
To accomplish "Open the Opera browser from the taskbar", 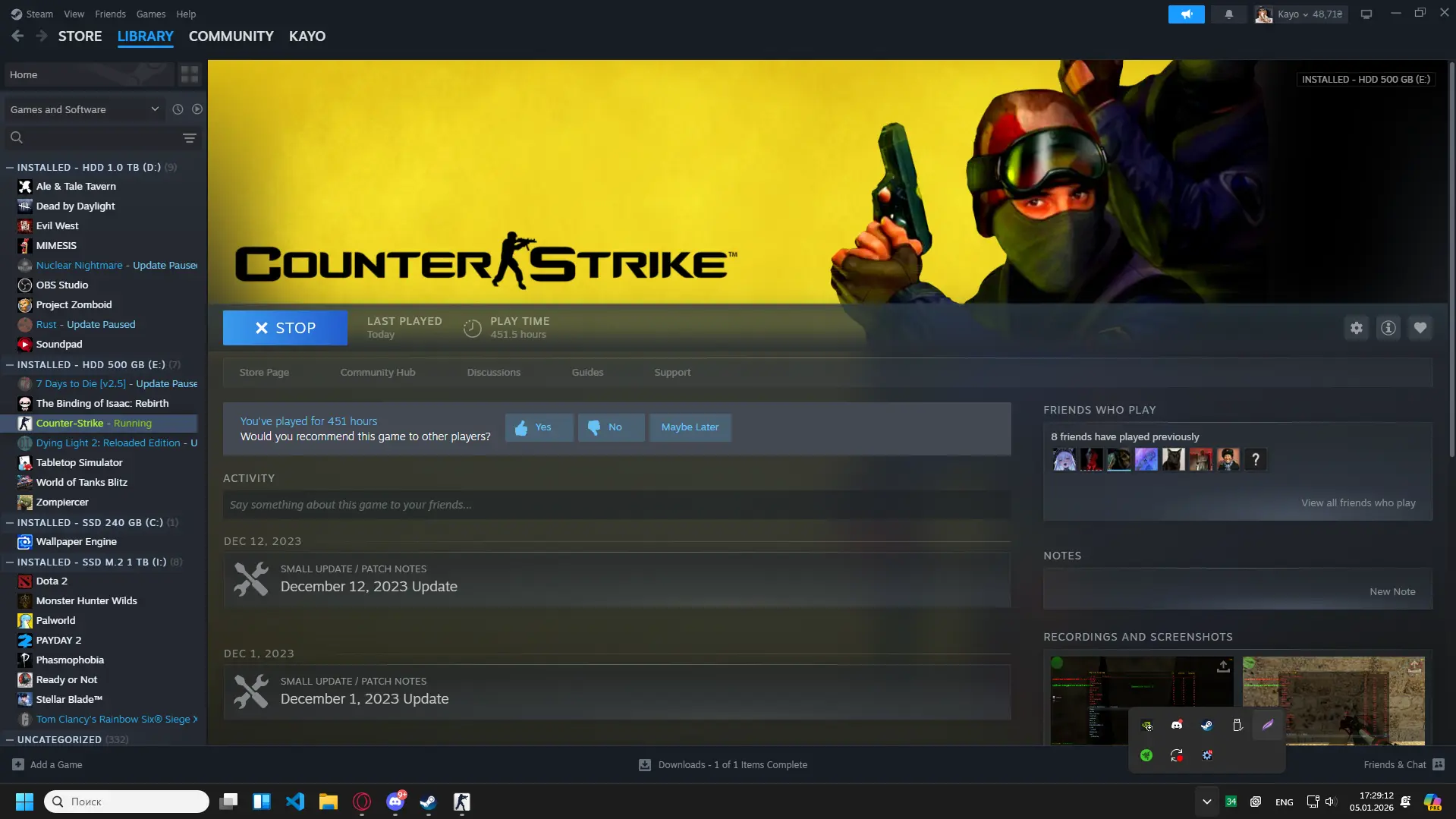I will click(x=362, y=802).
